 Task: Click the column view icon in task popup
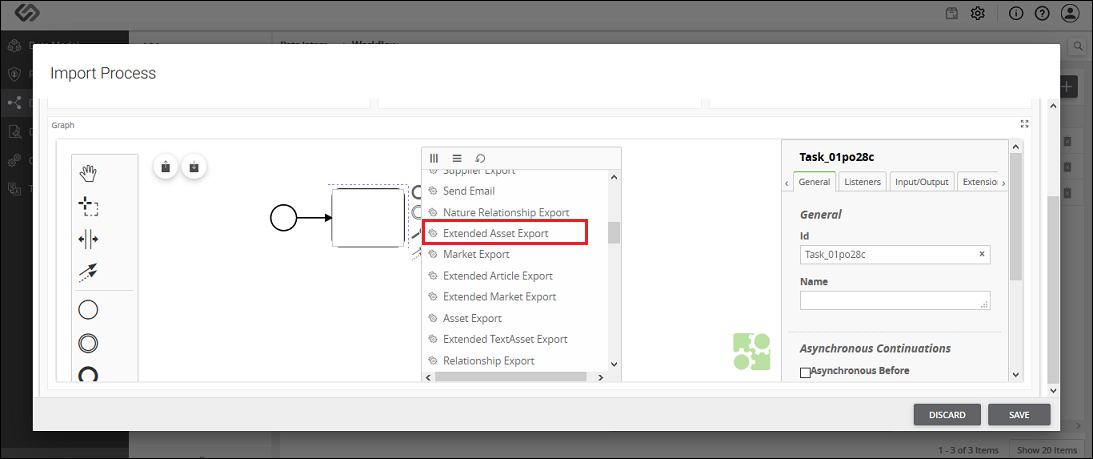434,158
